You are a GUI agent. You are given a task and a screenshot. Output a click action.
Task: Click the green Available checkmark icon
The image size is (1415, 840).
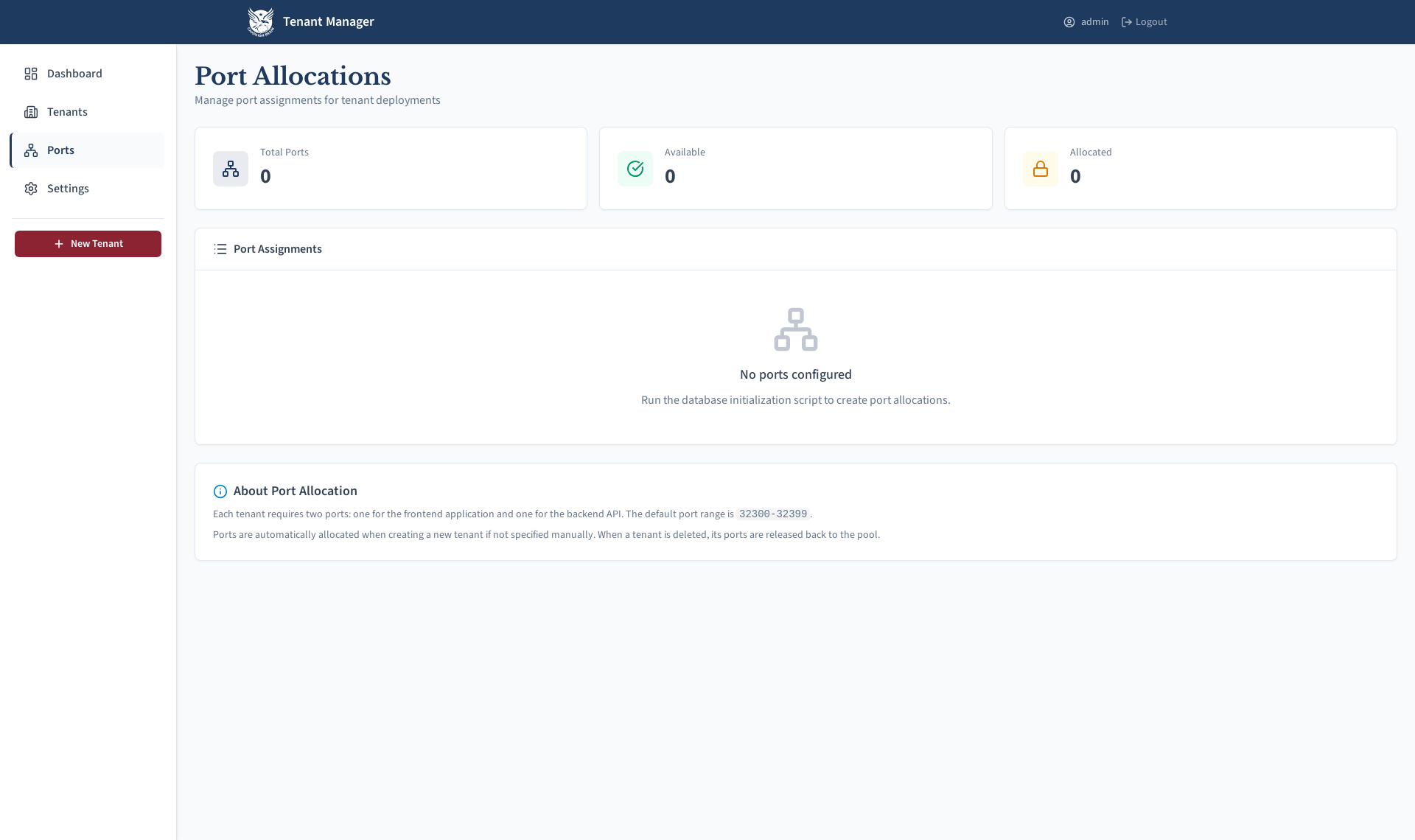(635, 169)
